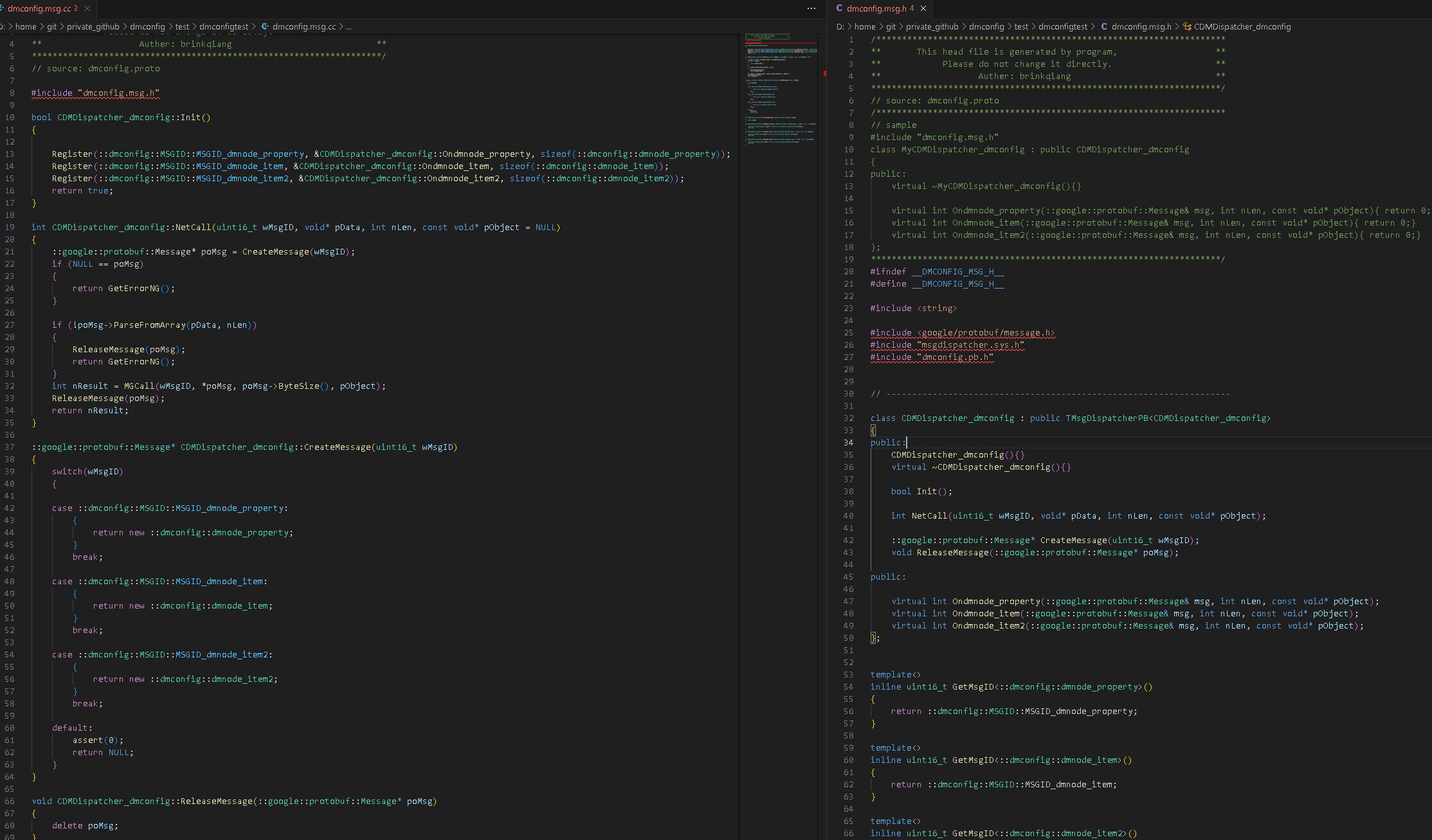1432x840 pixels.
Task: Open home breadcrumb folder in right editor
Action: [865, 27]
